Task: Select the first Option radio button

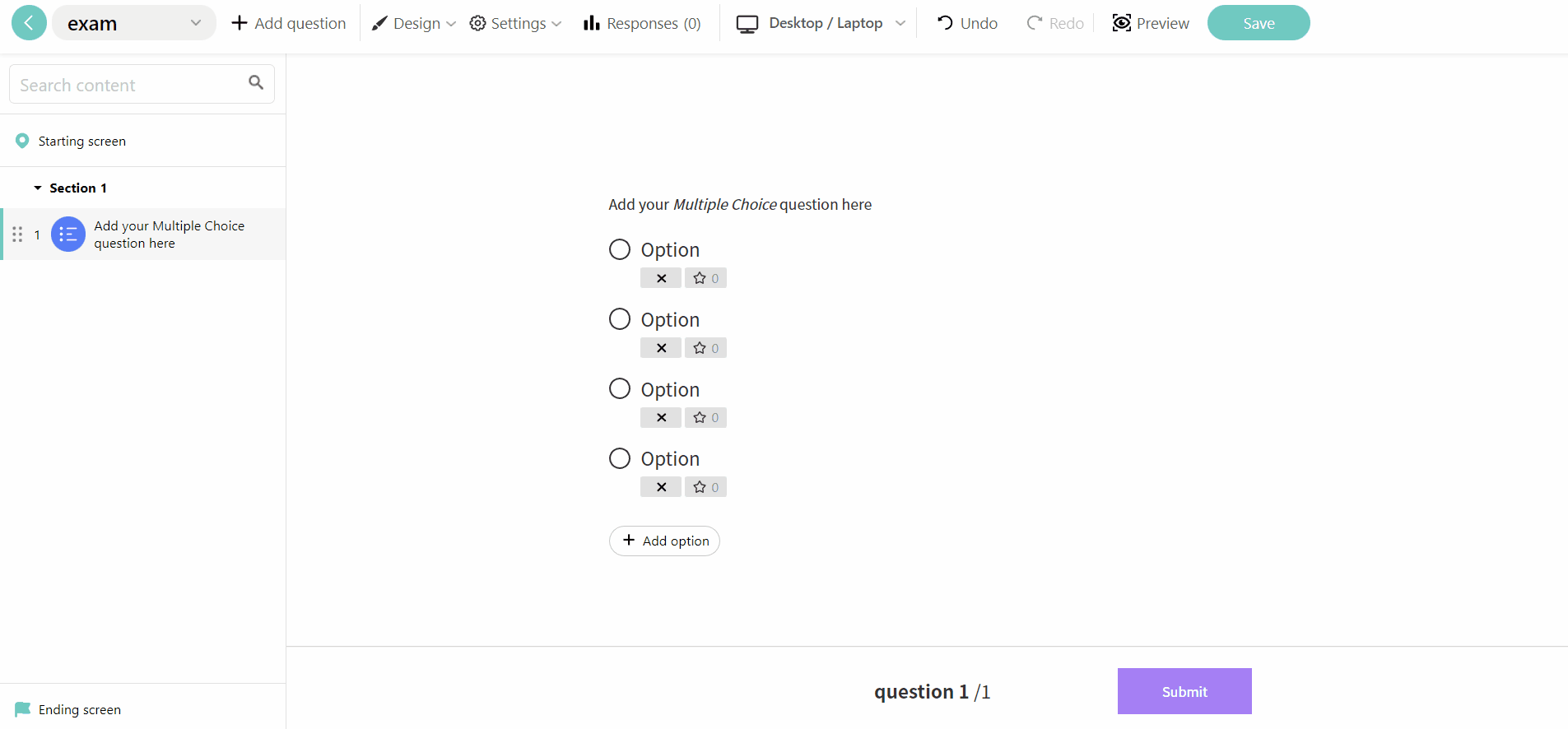Action: point(620,248)
